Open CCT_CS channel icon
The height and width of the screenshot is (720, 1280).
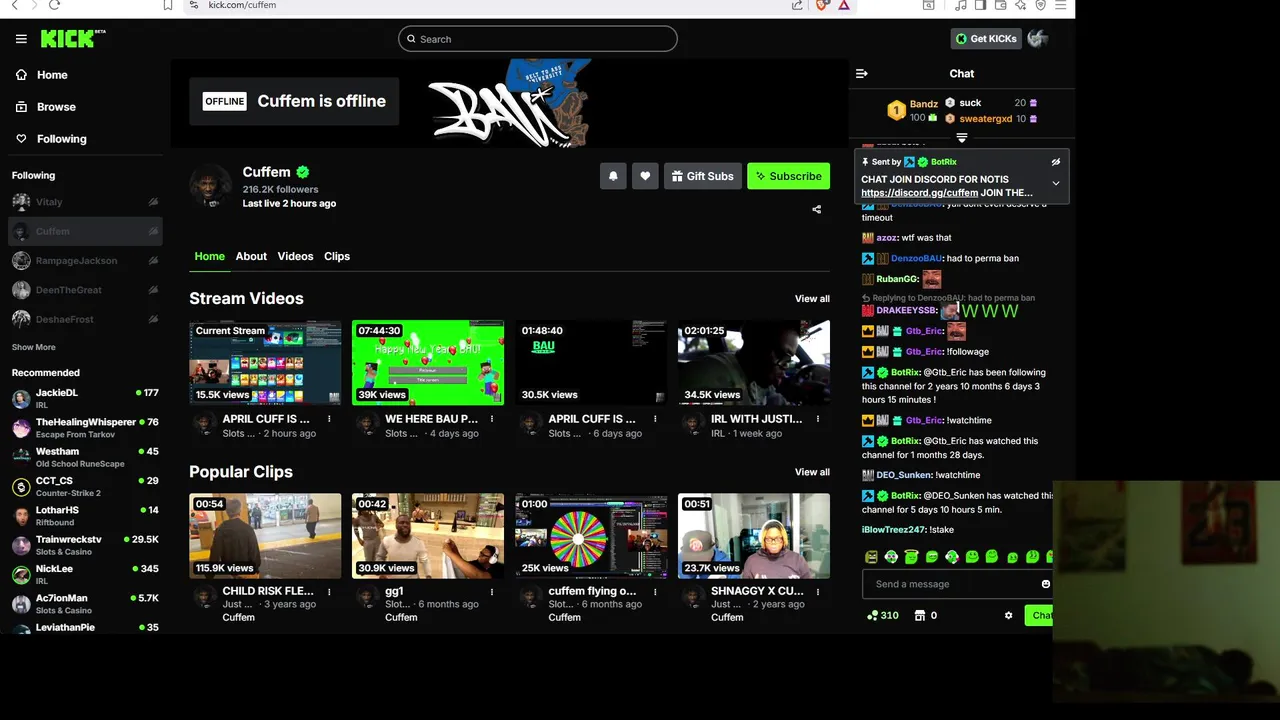21,487
